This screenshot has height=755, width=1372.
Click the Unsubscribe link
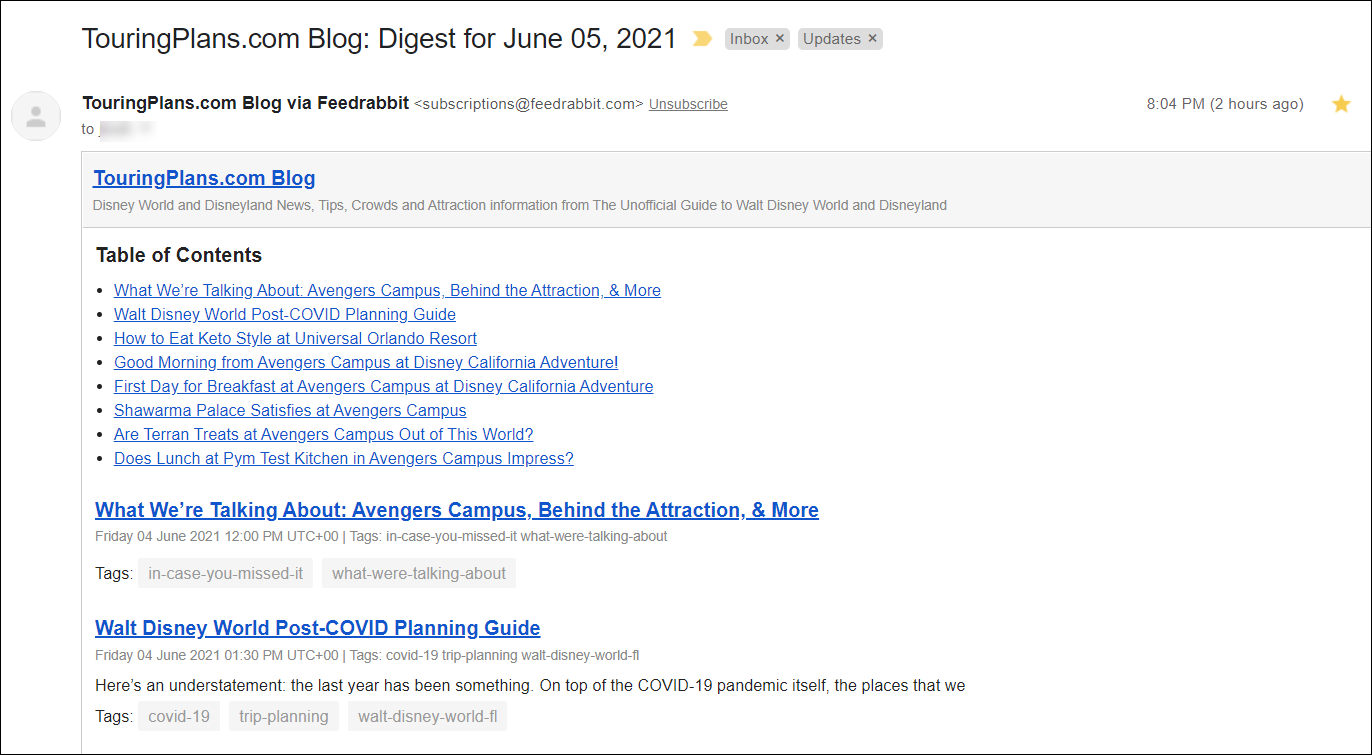pyautogui.click(x=688, y=104)
